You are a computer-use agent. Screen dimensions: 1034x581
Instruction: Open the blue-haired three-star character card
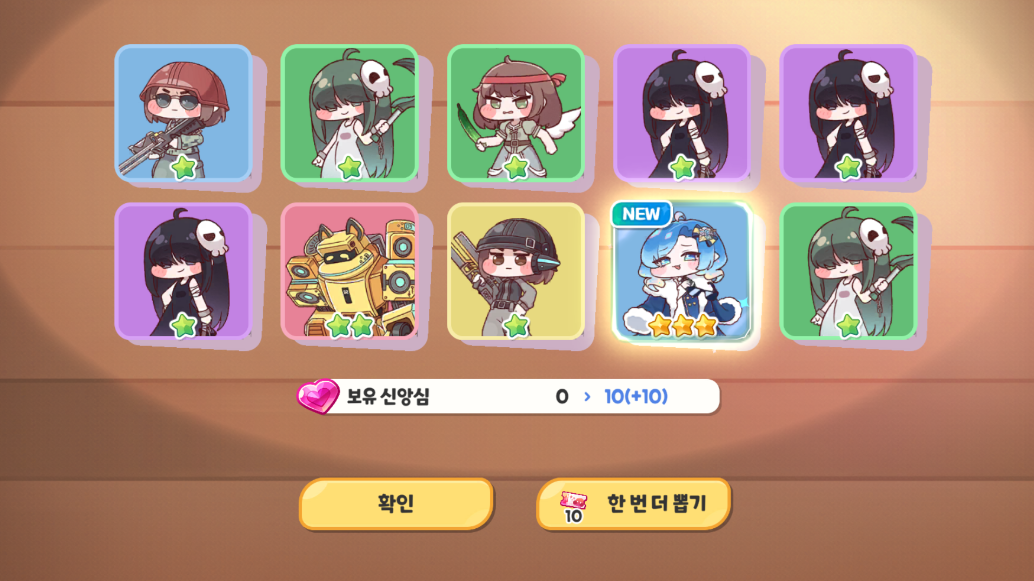pyautogui.click(x=682, y=271)
